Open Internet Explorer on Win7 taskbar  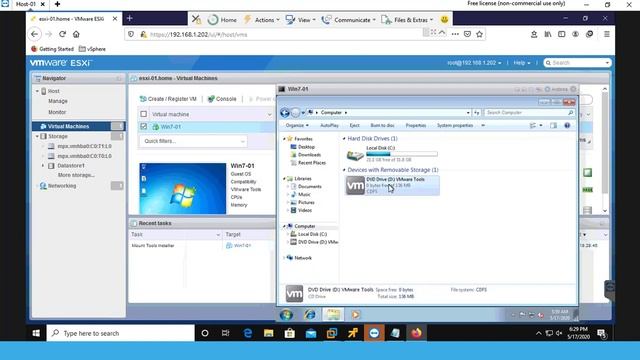tap(310, 314)
